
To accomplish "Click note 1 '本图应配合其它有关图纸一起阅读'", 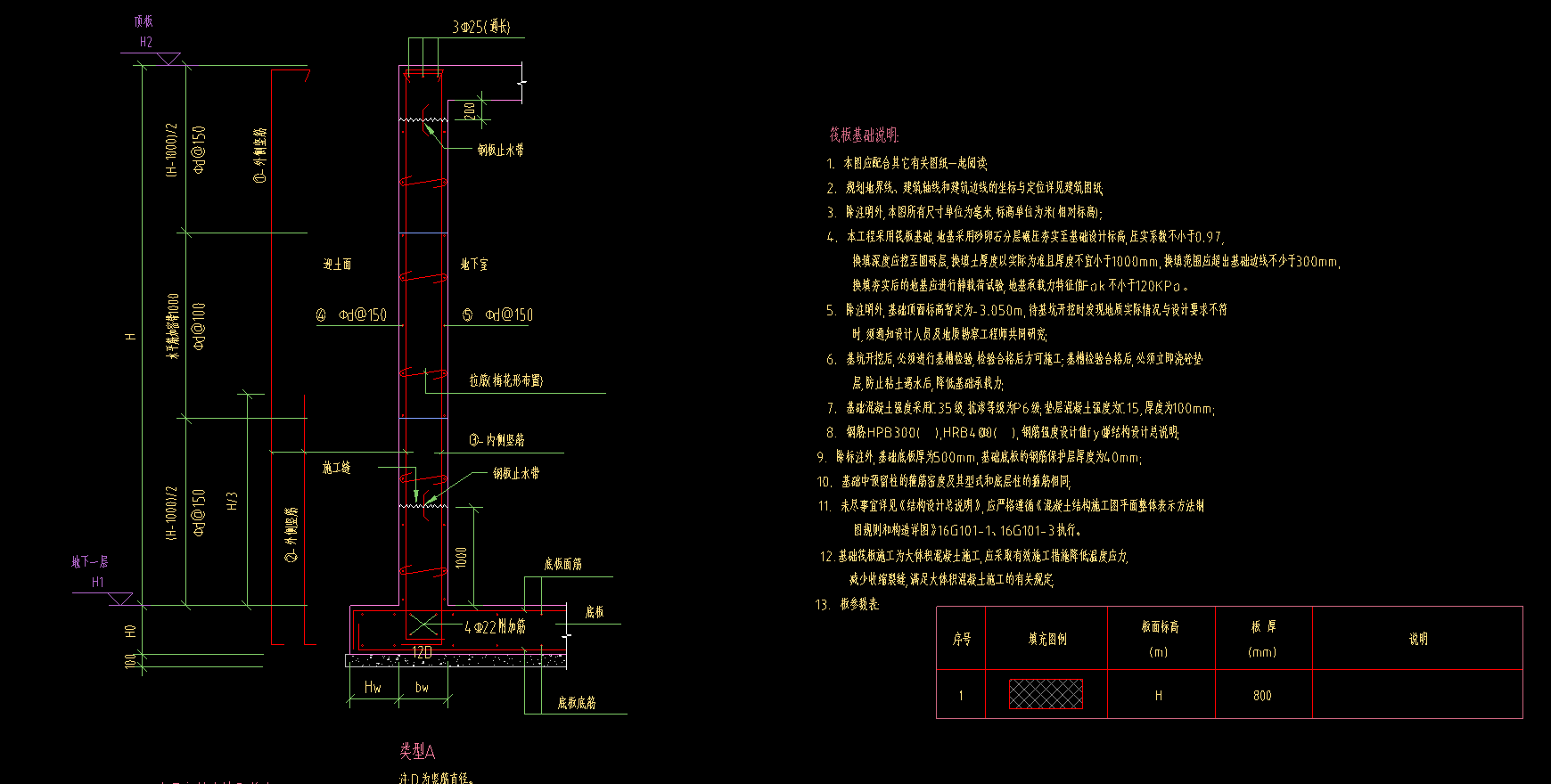I will click(x=915, y=164).
